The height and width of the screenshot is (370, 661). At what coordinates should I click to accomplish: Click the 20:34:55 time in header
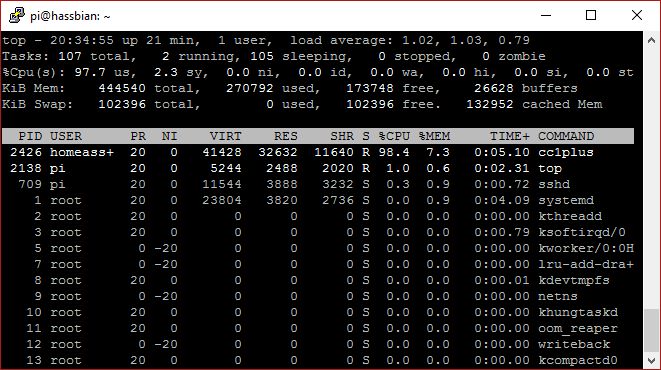point(82,40)
